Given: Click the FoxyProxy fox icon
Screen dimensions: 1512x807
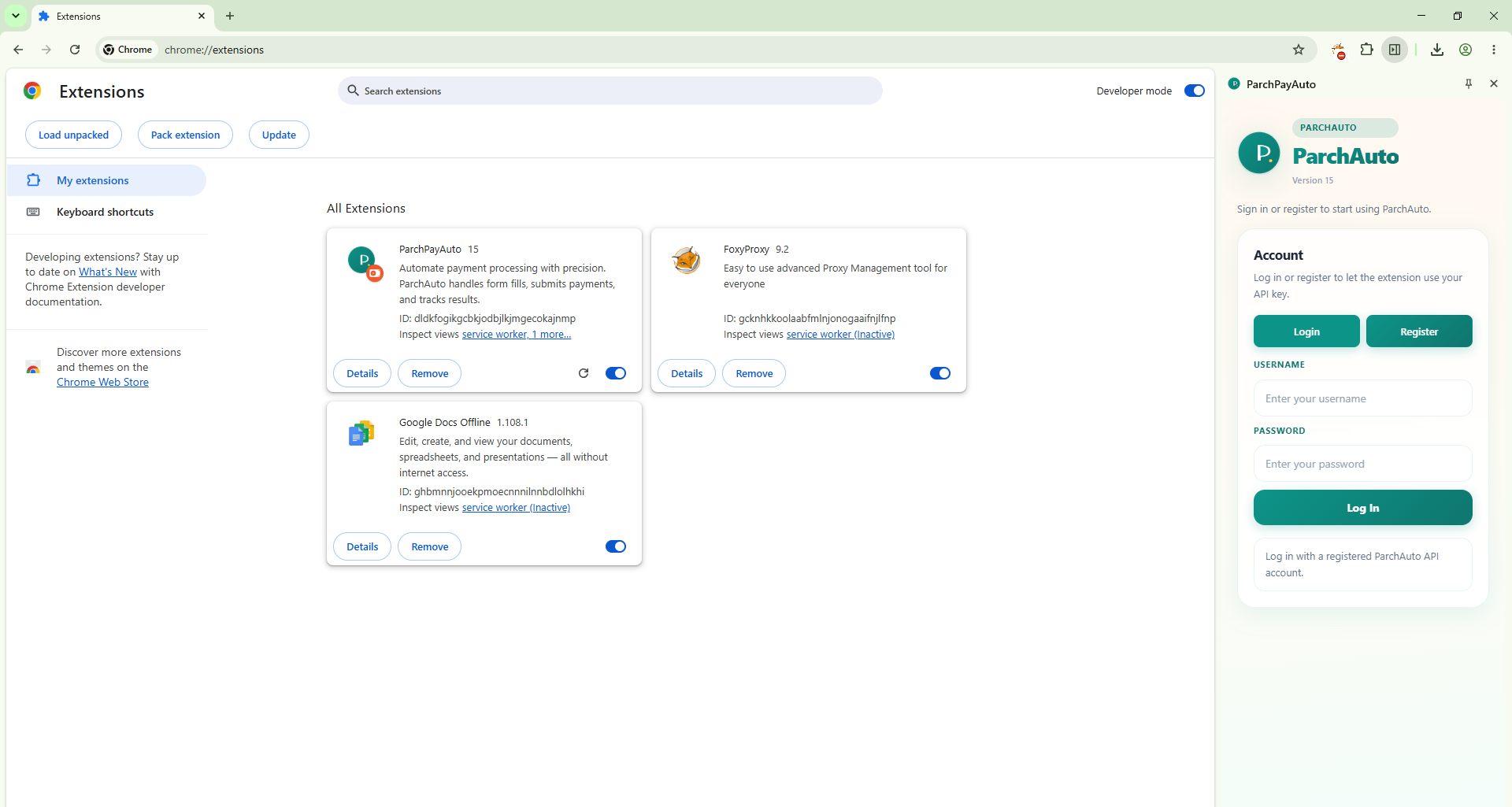Looking at the screenshot, I should (x=687, y=259).
